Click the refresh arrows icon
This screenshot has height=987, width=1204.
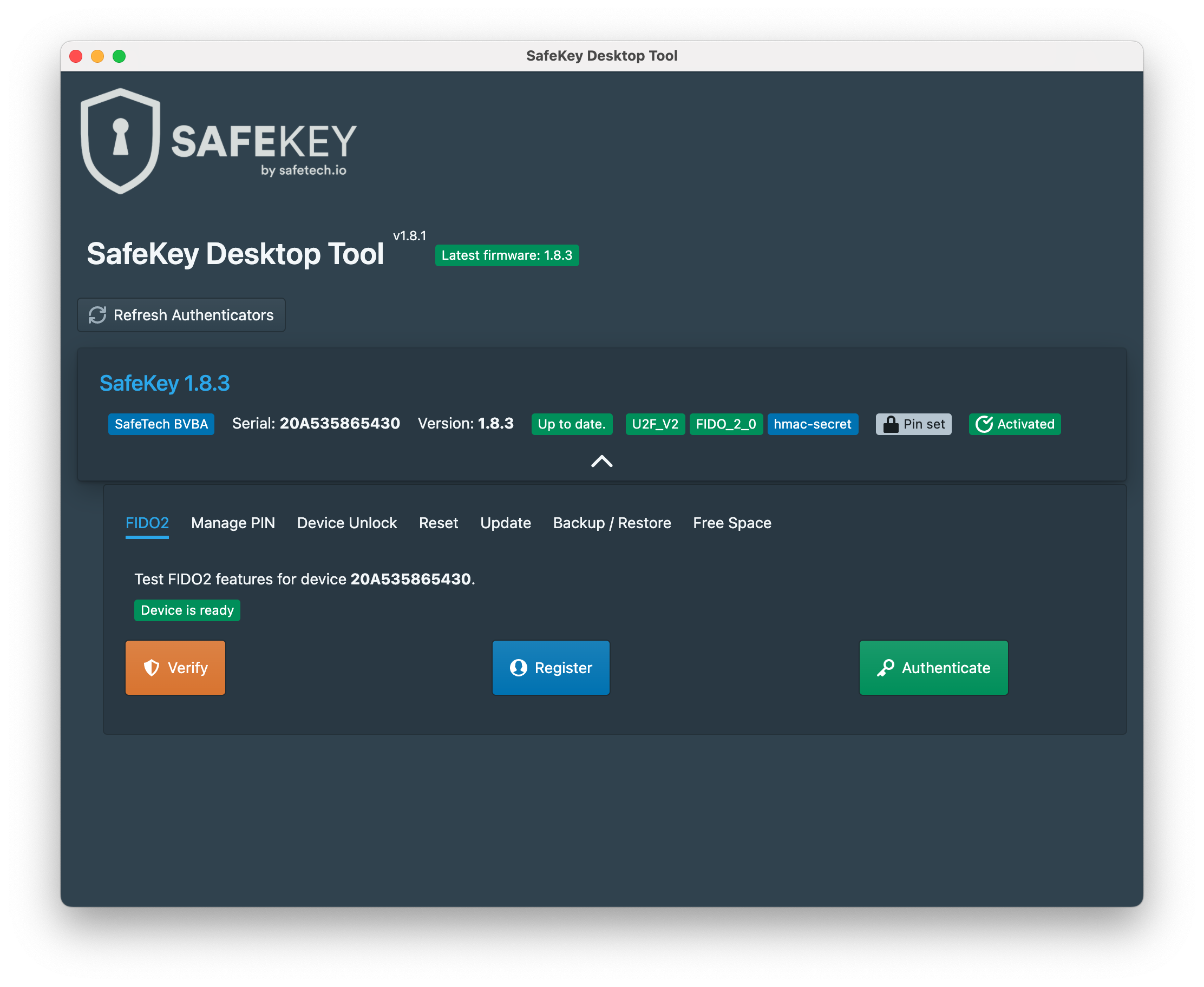97,315
